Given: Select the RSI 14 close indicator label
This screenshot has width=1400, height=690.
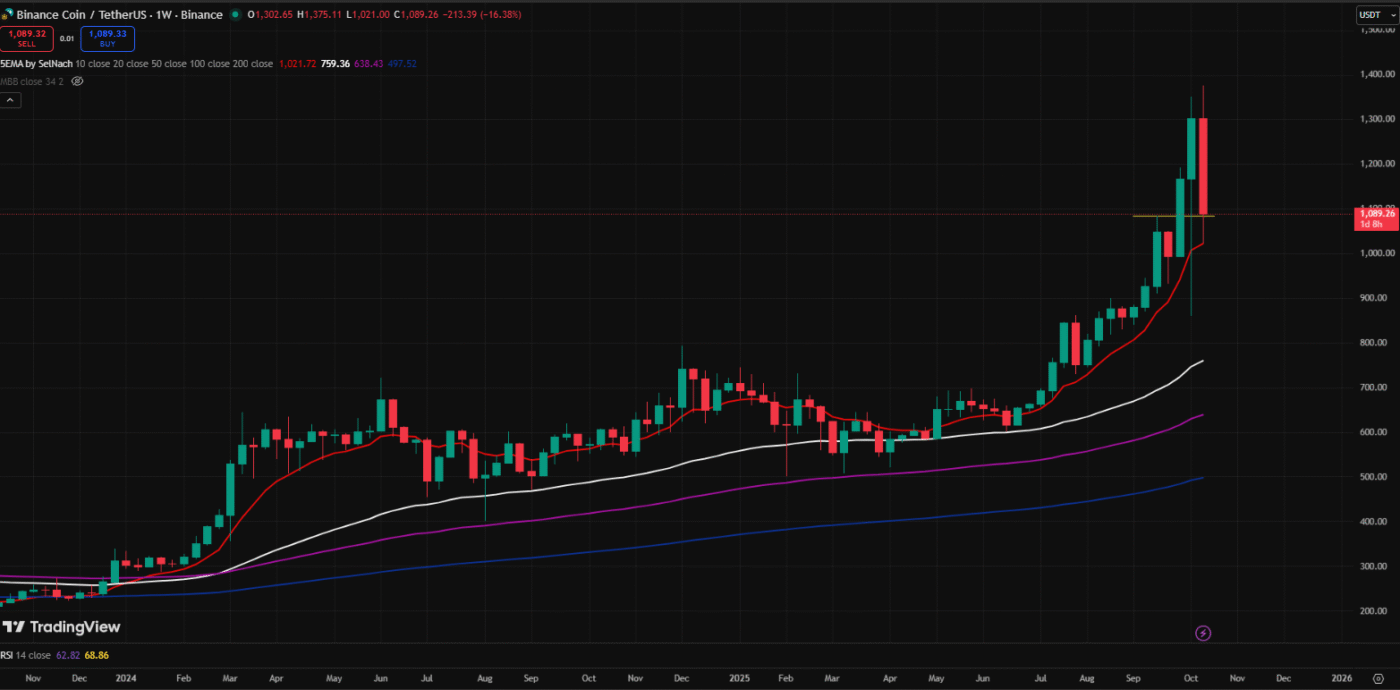Looking at the screenshot, I should click(x=25, y=655).
